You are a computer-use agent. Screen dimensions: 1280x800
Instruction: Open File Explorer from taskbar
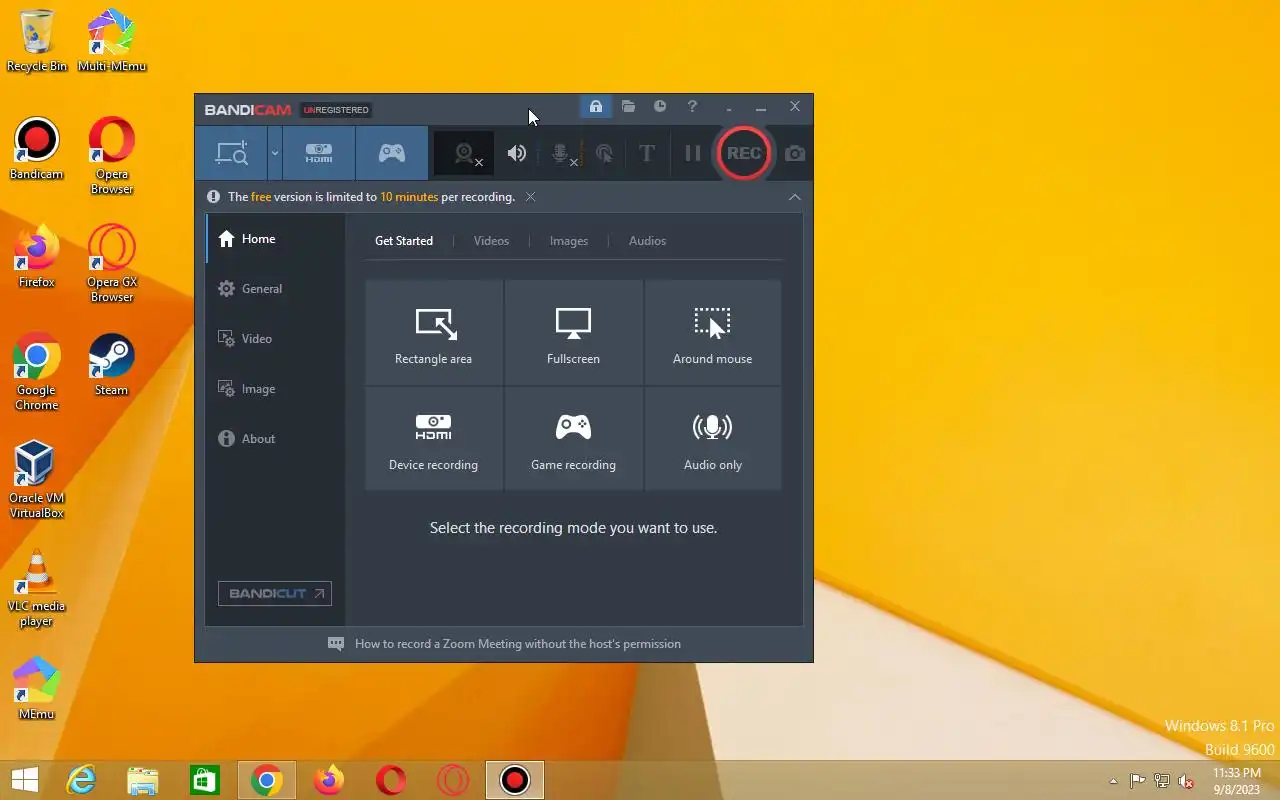pos(143,780)
